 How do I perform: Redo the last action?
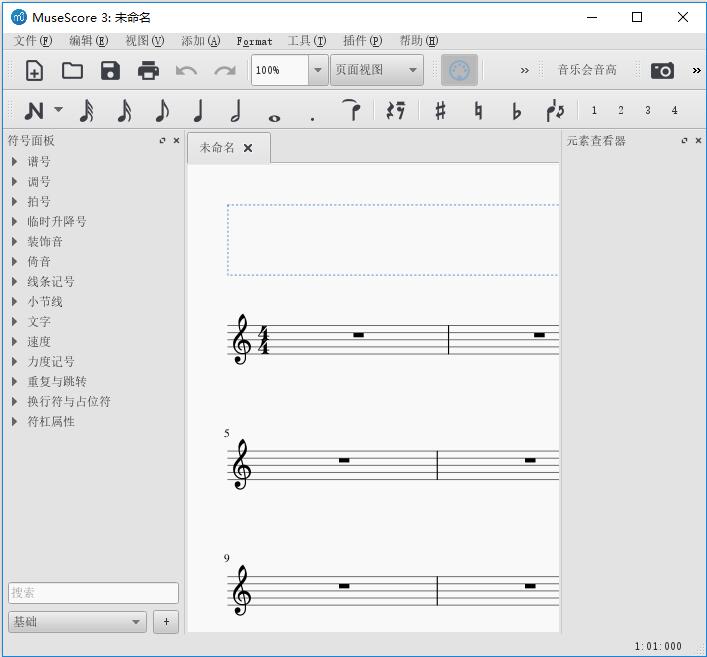(x=225, y=70)
